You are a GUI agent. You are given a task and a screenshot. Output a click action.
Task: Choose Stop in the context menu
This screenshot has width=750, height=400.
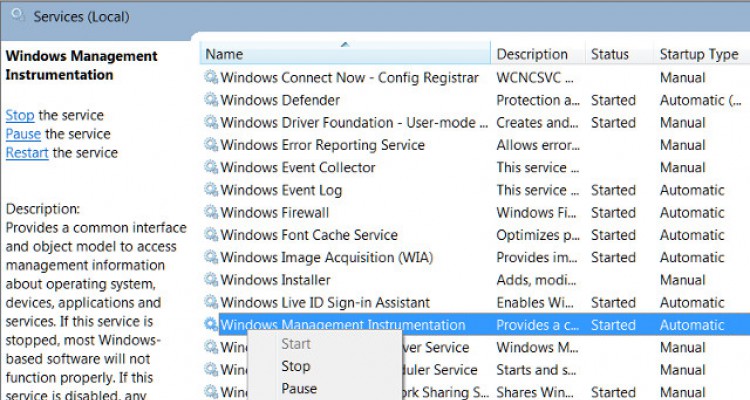click(296, 366)
